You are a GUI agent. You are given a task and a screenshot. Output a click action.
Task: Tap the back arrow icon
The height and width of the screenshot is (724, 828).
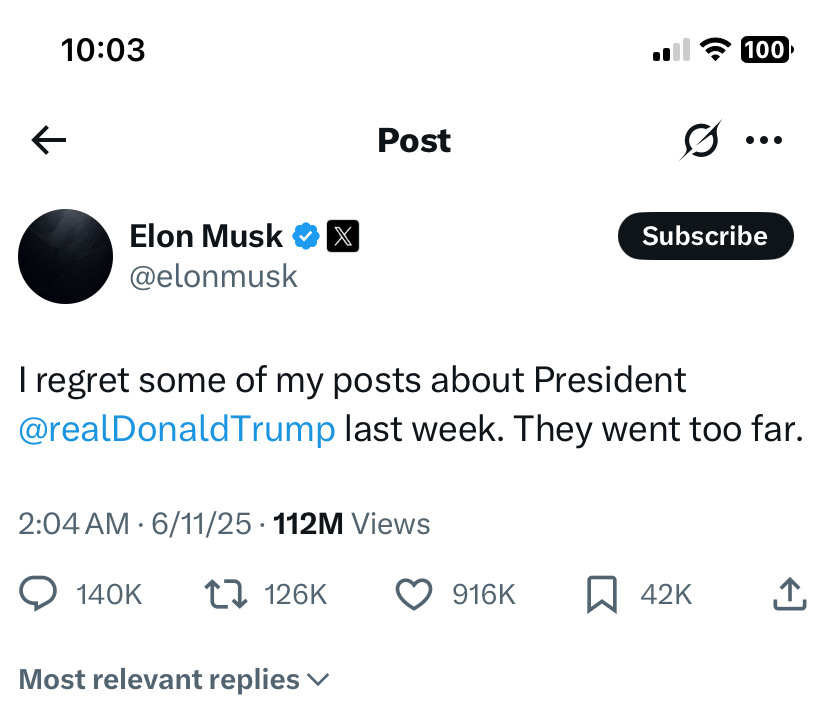[49, 140]
